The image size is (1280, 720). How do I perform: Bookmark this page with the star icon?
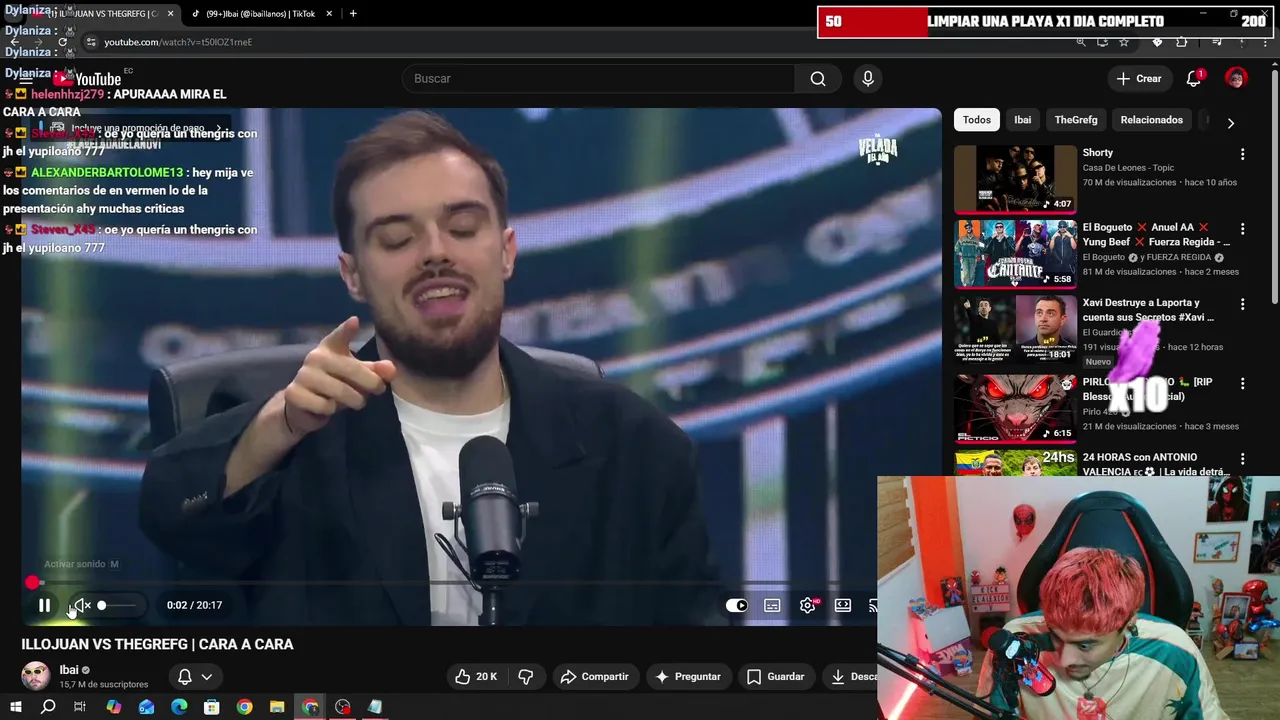click(1124, 42)
